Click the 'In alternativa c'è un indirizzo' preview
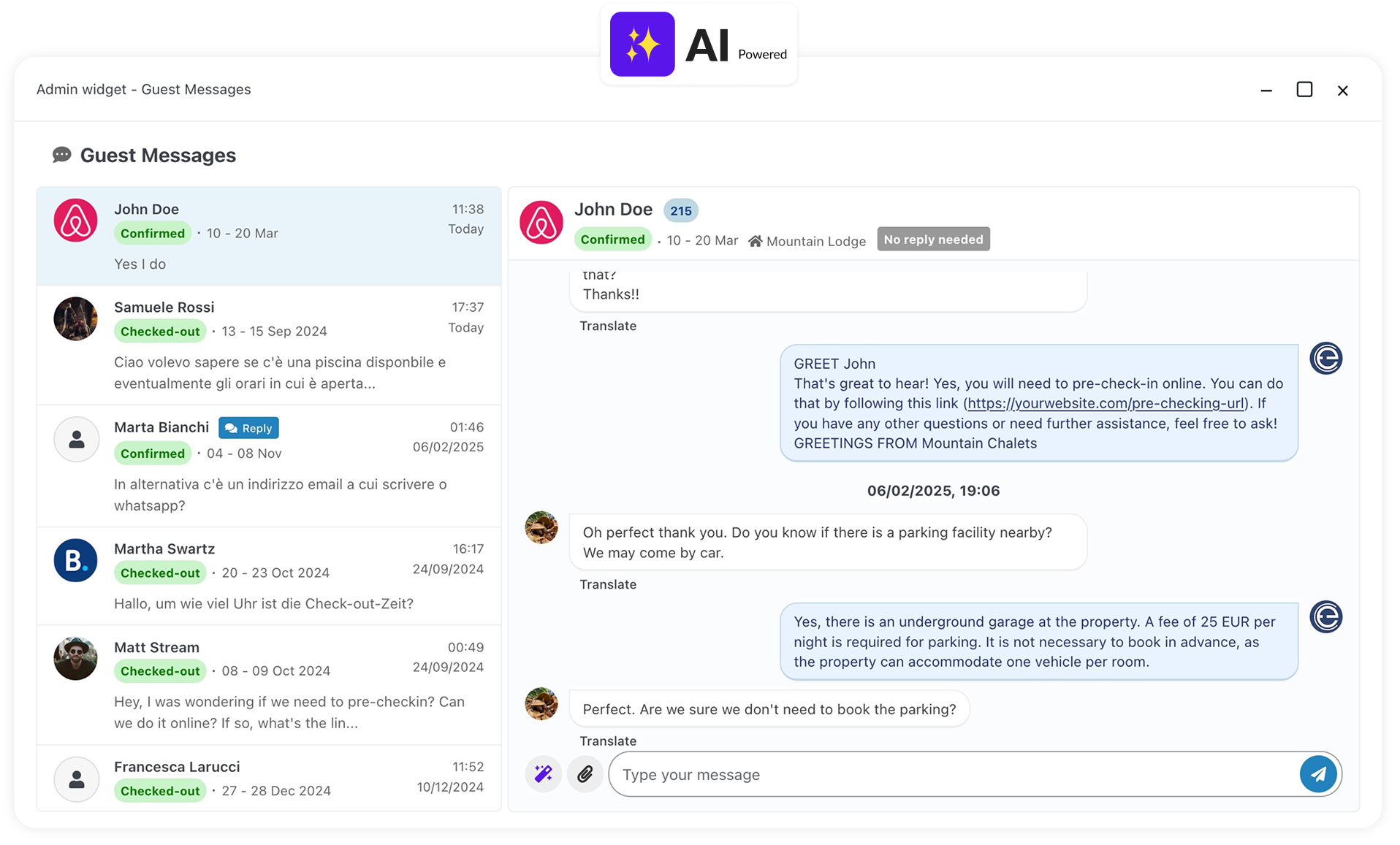The width and height of the screenshot is (1400, 845). (281, 494)
